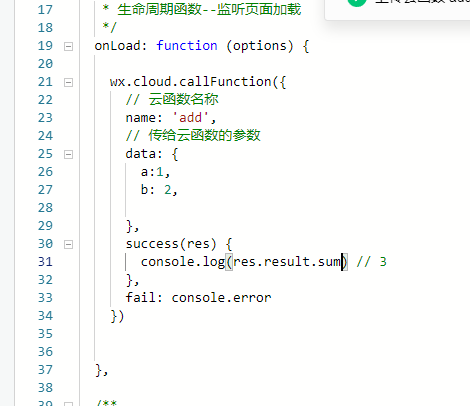The height and width of the screenshot is (406, 470).
Task: Select line number 31 in the gutter
Action: [x=45, y=262]
